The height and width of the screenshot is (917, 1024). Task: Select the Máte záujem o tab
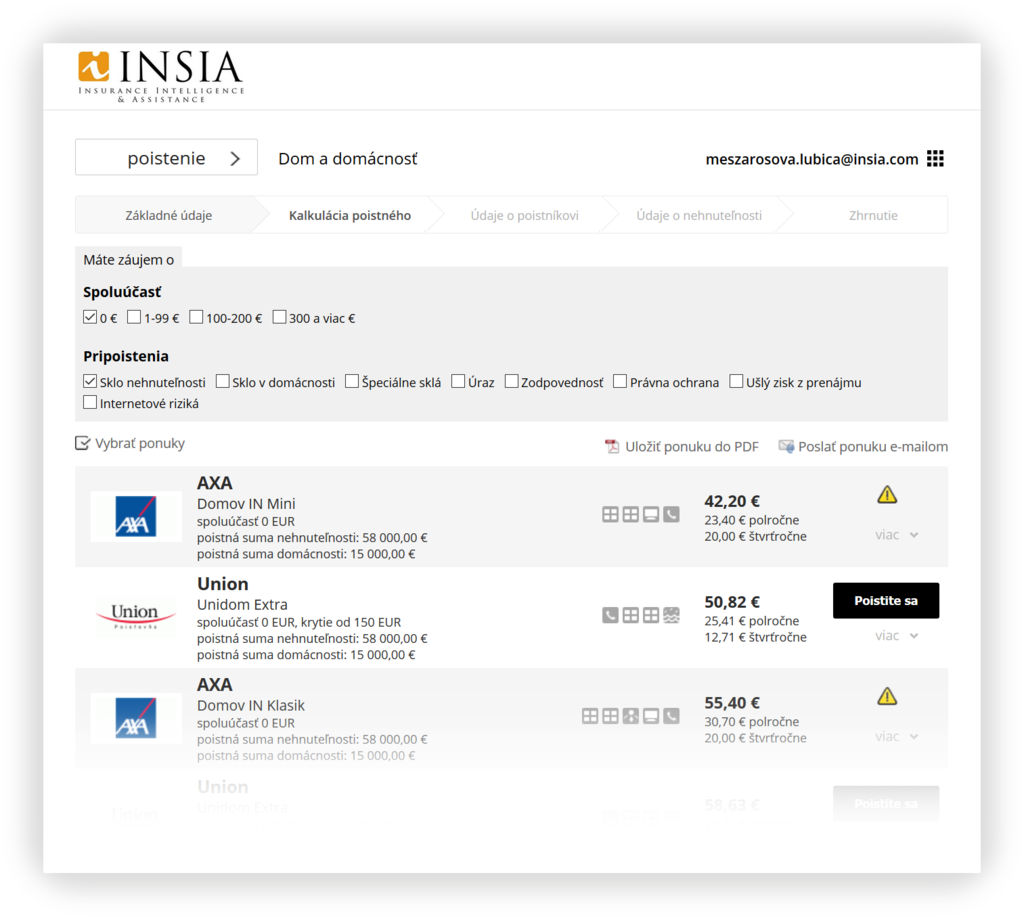pyautogui.click(x=129, y=260)
